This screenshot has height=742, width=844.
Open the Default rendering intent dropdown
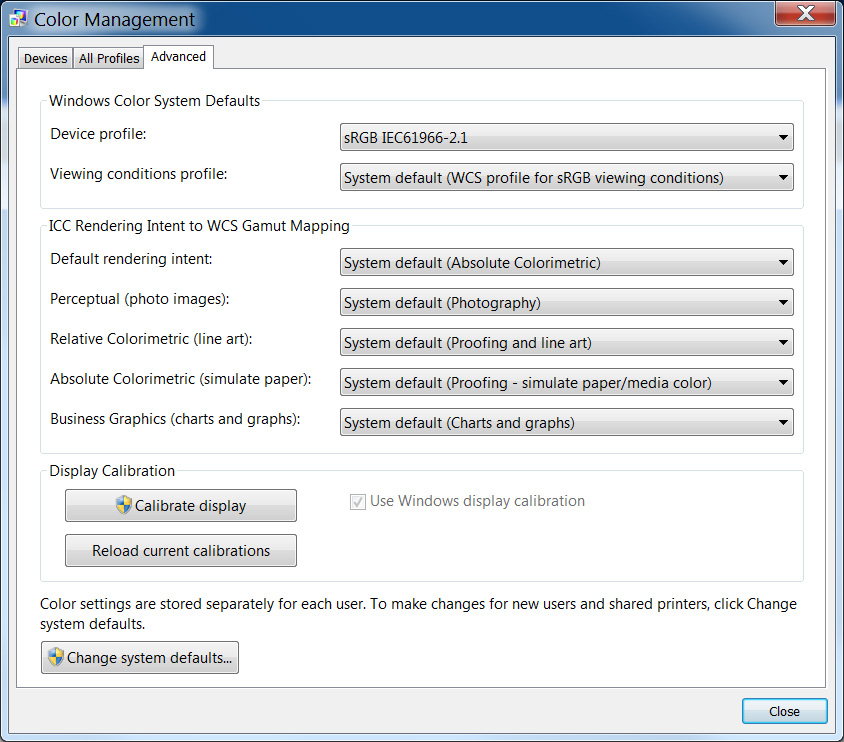pos(566,263)
